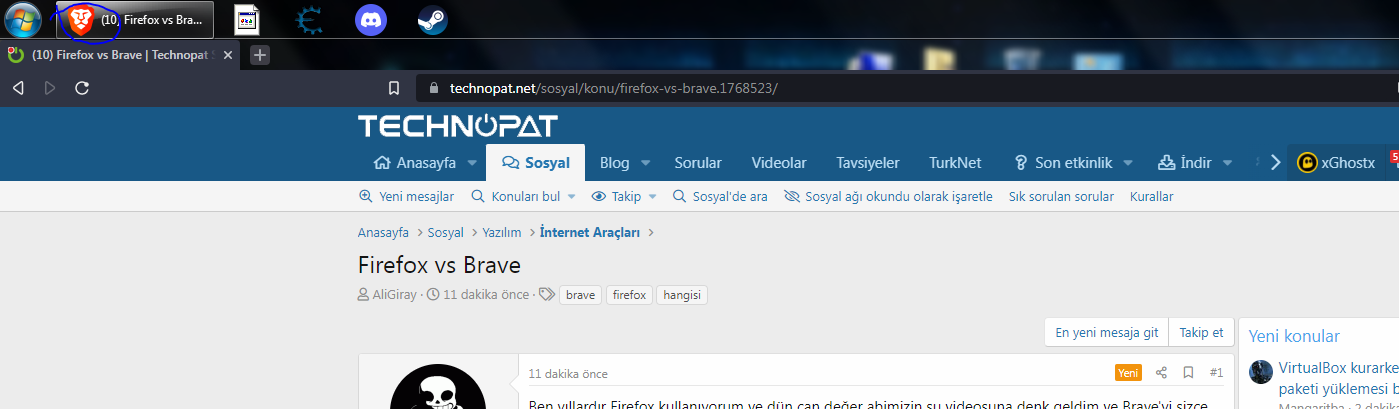Open the Blog navigation link
The width and height of the screenshot is (1399, 409).
[x=614, y=162]
